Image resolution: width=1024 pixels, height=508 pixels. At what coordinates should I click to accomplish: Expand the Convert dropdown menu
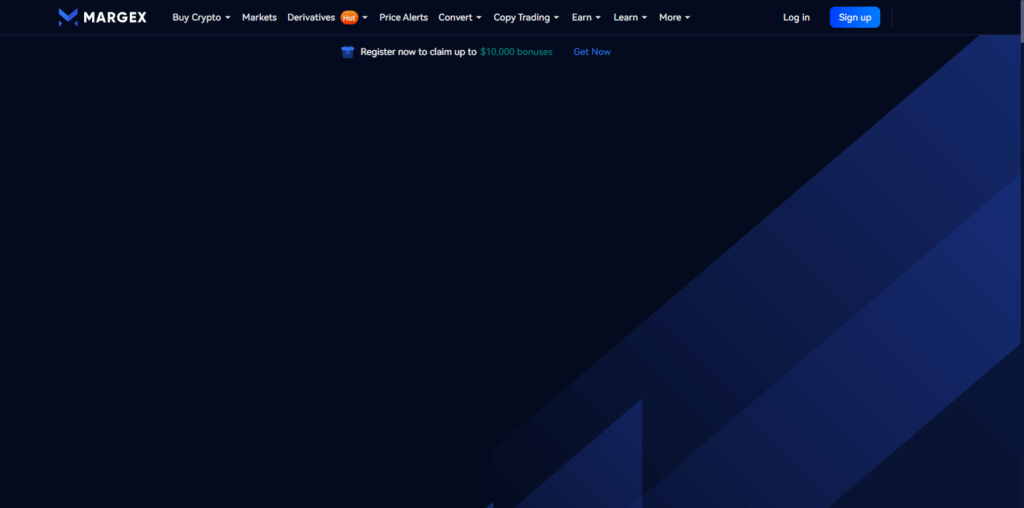coord(460,17)
